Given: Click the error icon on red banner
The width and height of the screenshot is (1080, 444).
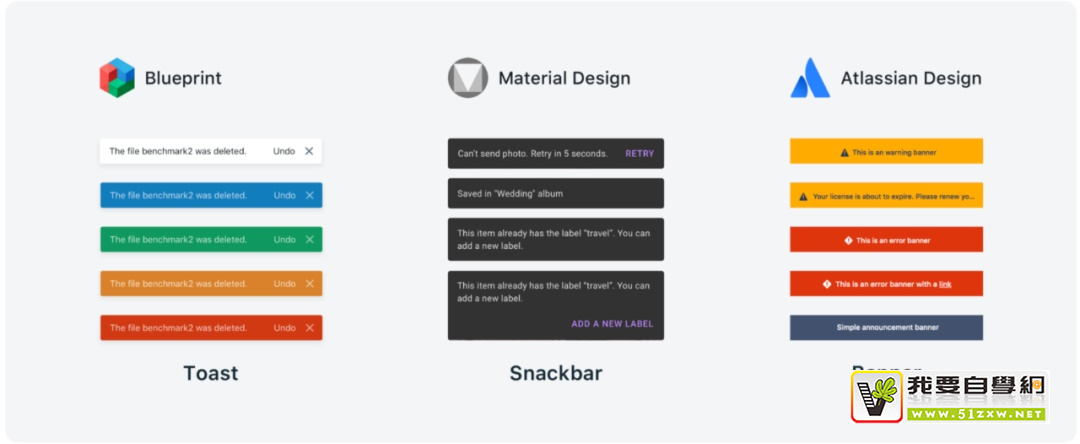Looking at the screenshot, I should (x=848, y=240).
